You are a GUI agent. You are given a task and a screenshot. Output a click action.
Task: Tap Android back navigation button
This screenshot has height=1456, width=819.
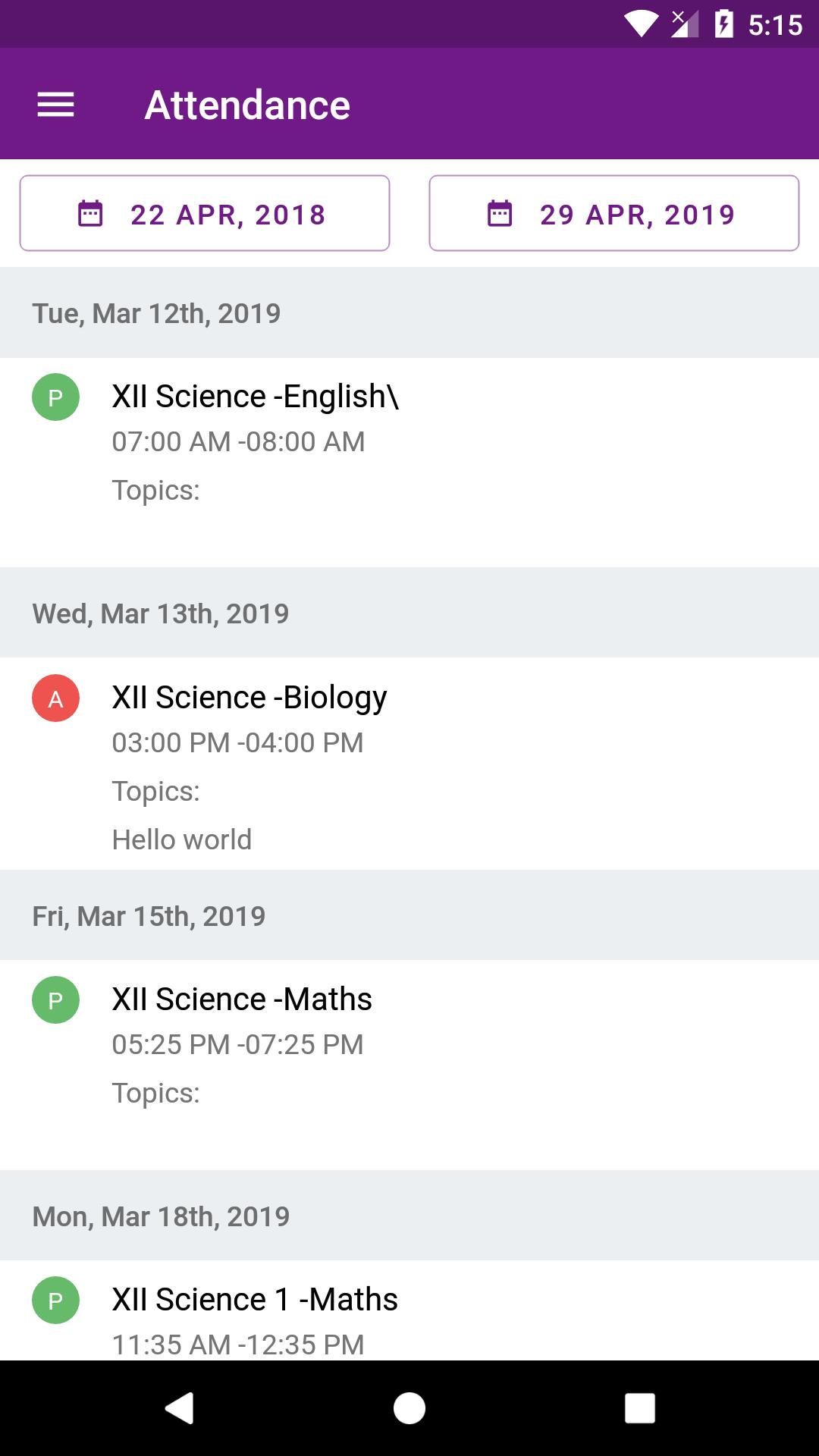pos(180,1408)
